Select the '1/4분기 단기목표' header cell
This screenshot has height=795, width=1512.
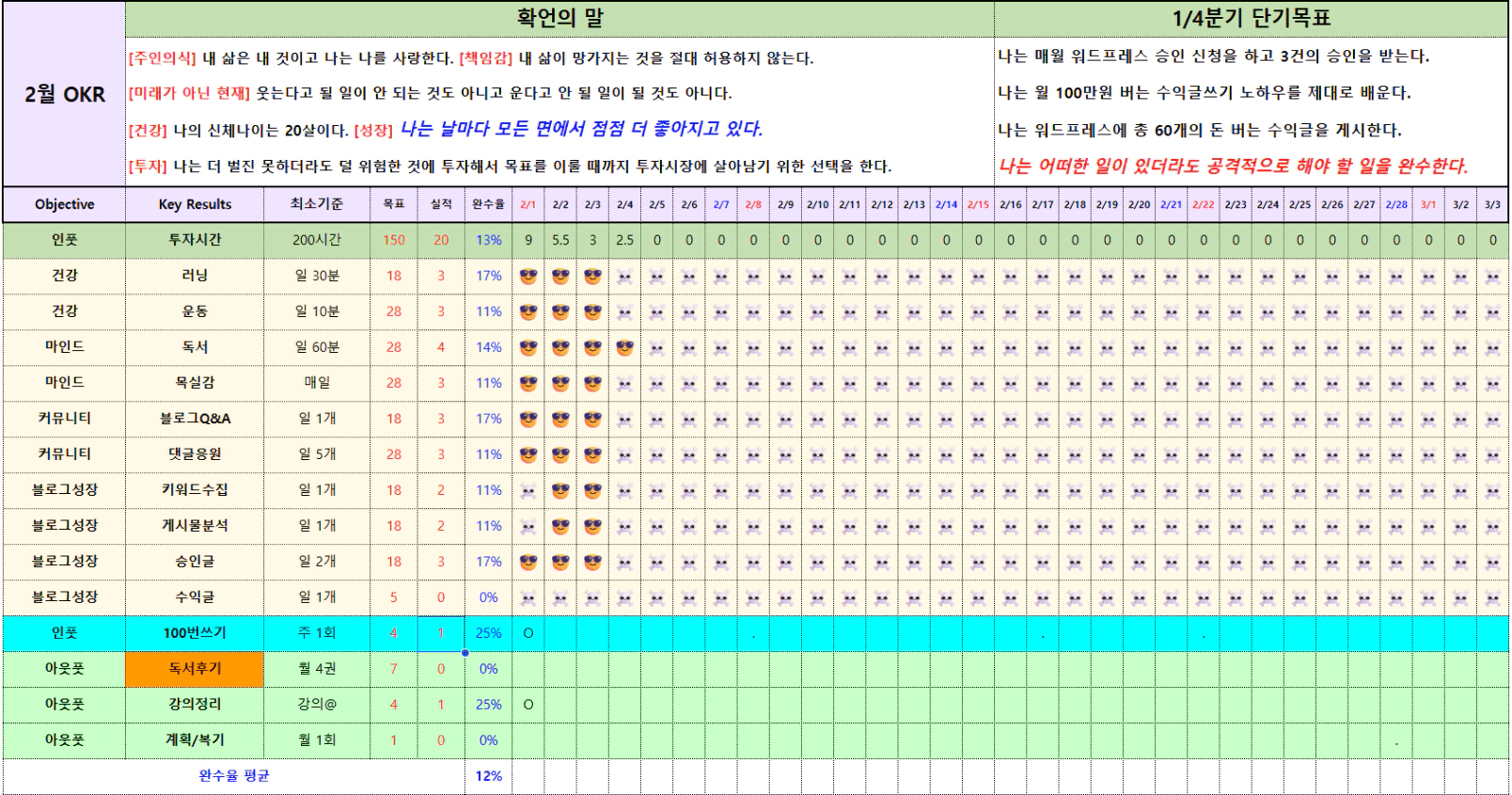[1252, 19]
